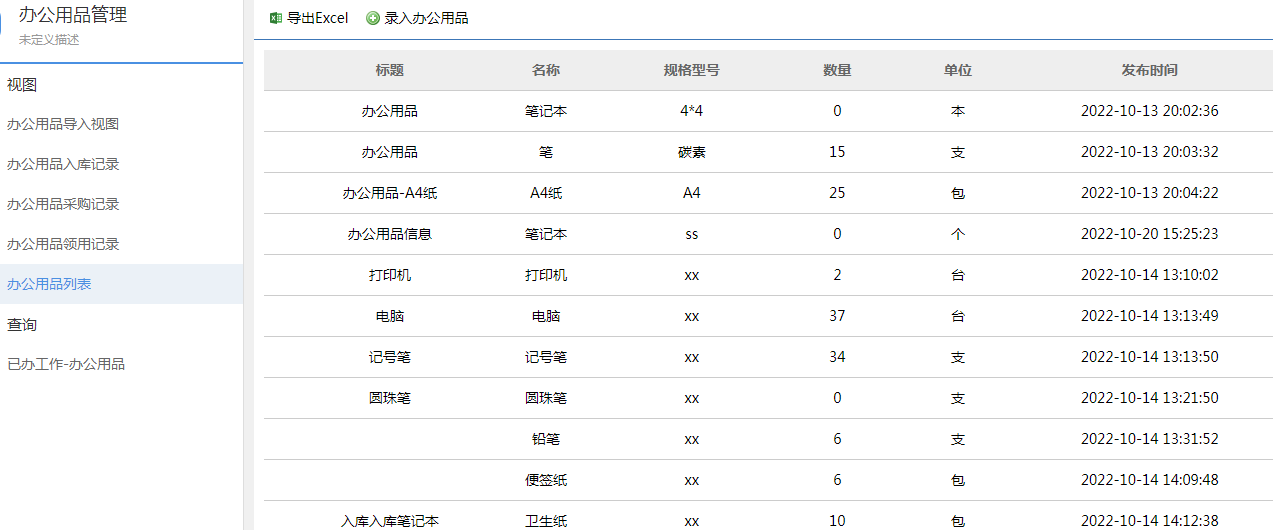Screen dimensions: 1273x530
Task: Select the 办公用品-A4纸 table row
Action: [390, 193]
